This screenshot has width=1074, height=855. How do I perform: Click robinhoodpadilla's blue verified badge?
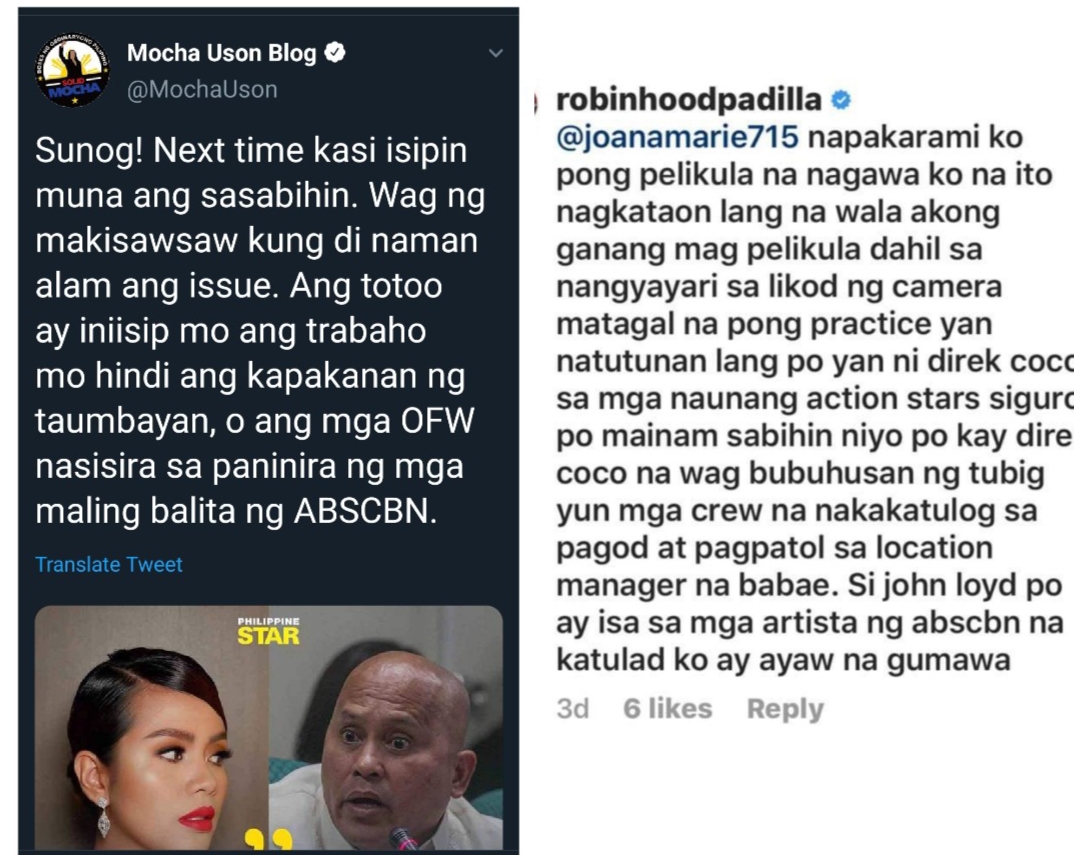(x=841, y=100)
